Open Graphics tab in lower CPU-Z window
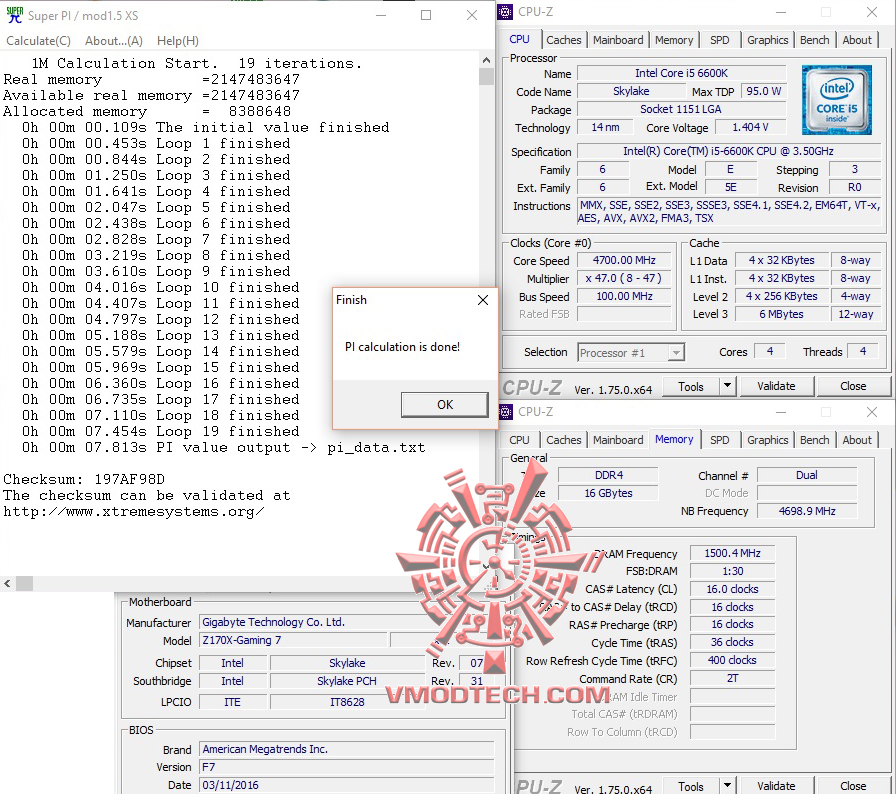Image resolution: width=896 pixels, height=794 pixels. point(767,440)
